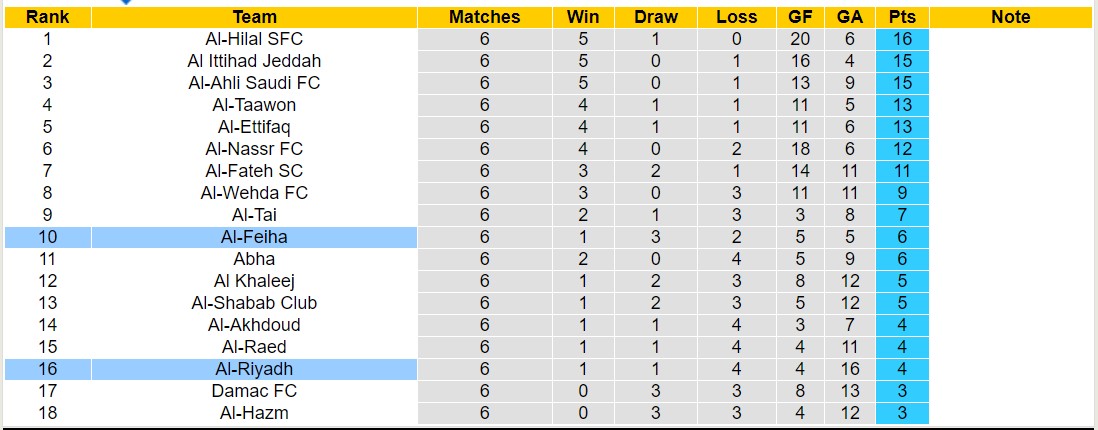The image size is (1098, 430).
Task: Select the Pts column header
Action: tap(902, 17)
